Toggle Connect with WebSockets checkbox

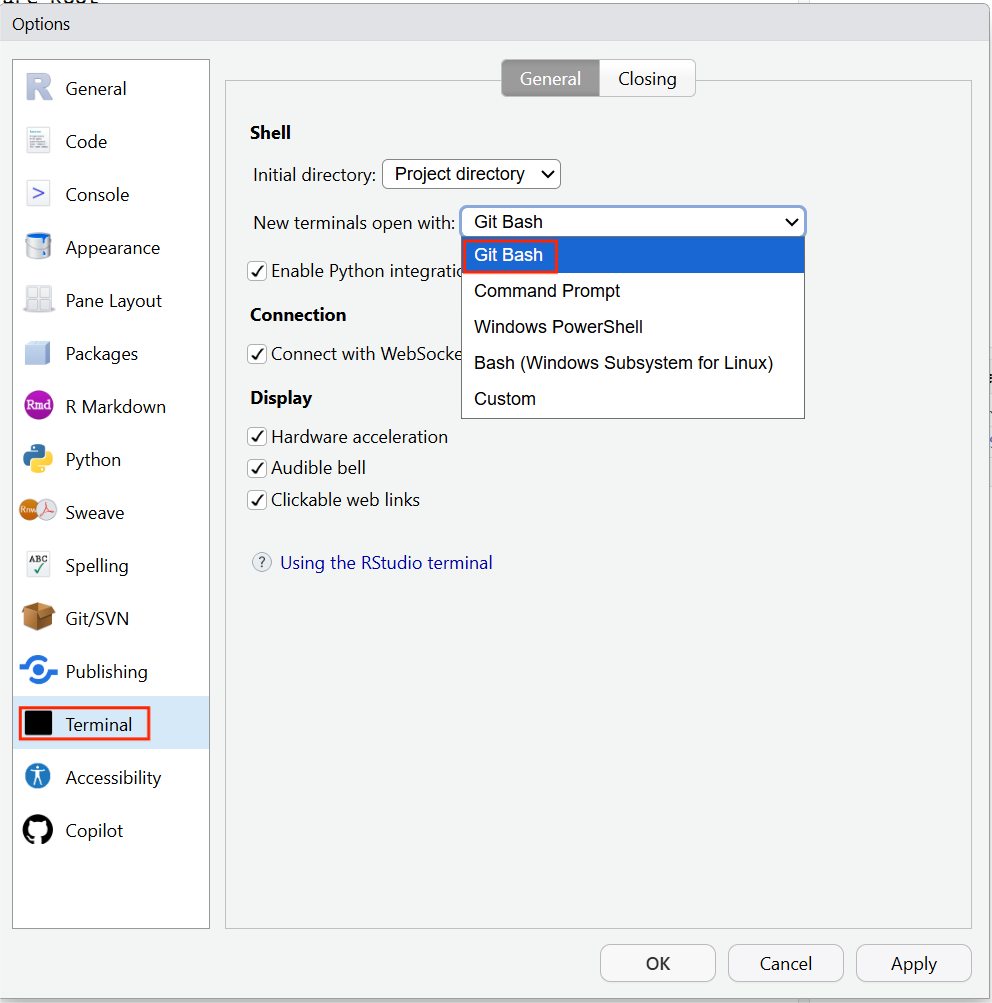(x=257, y=354)
